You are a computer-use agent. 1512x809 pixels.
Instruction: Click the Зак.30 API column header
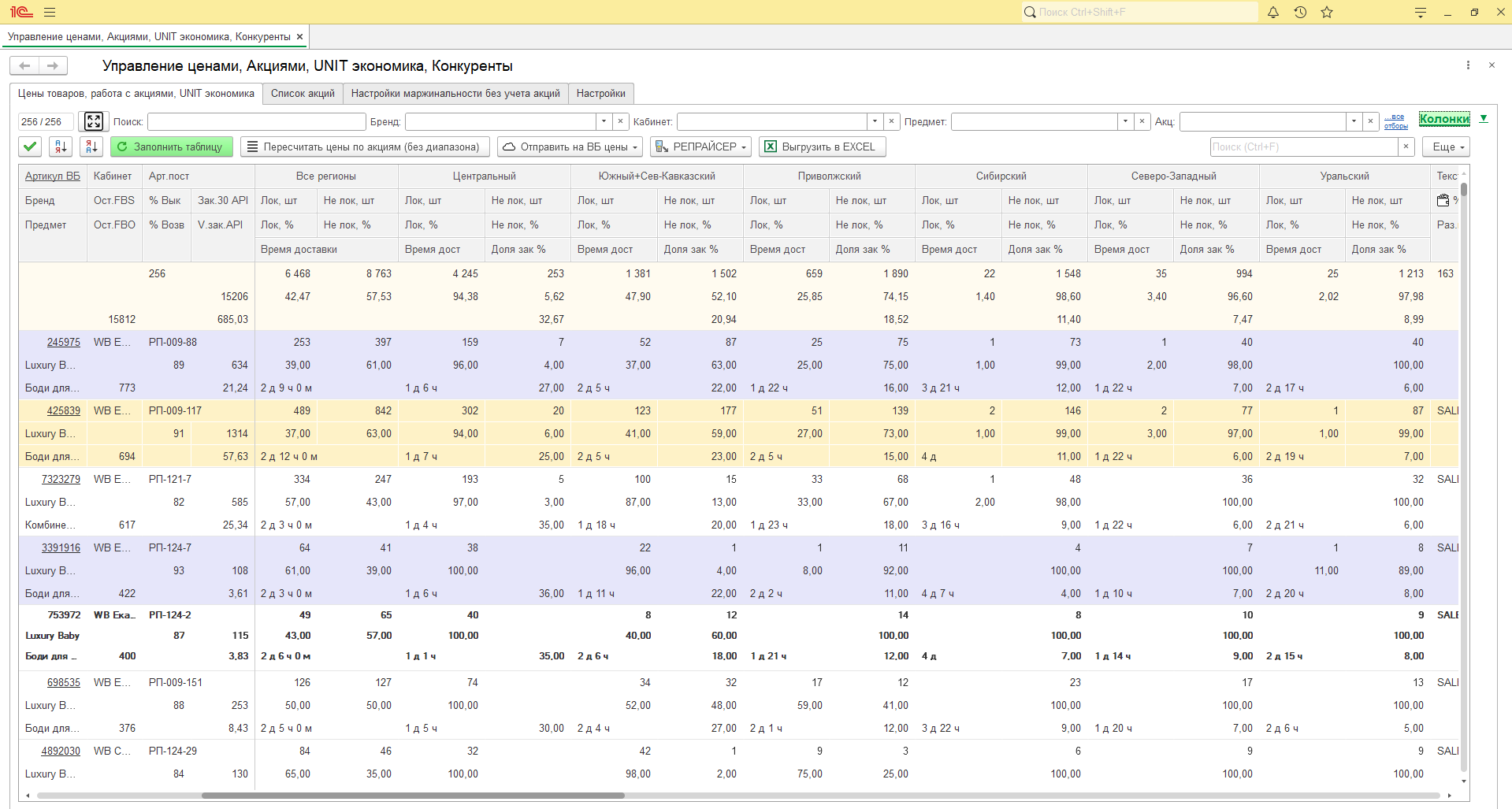[x=223, y=201]
